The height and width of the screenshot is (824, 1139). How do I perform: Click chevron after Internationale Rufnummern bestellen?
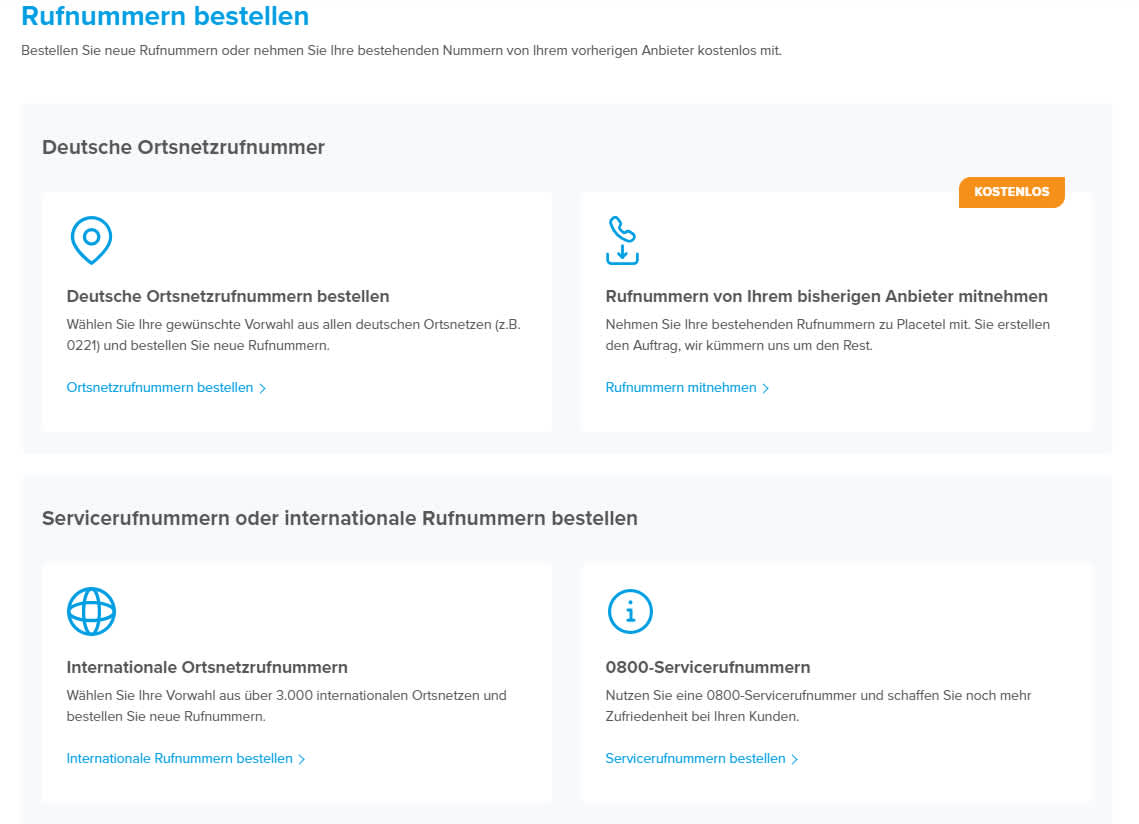point(302,759)
